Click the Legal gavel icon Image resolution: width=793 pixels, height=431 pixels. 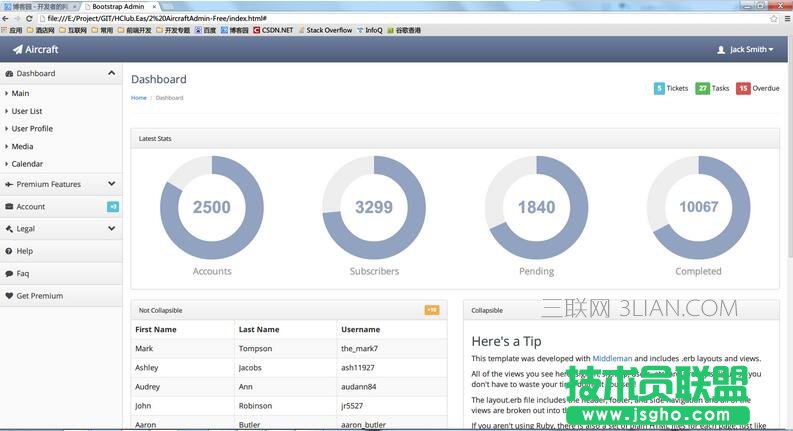point(9,229)
